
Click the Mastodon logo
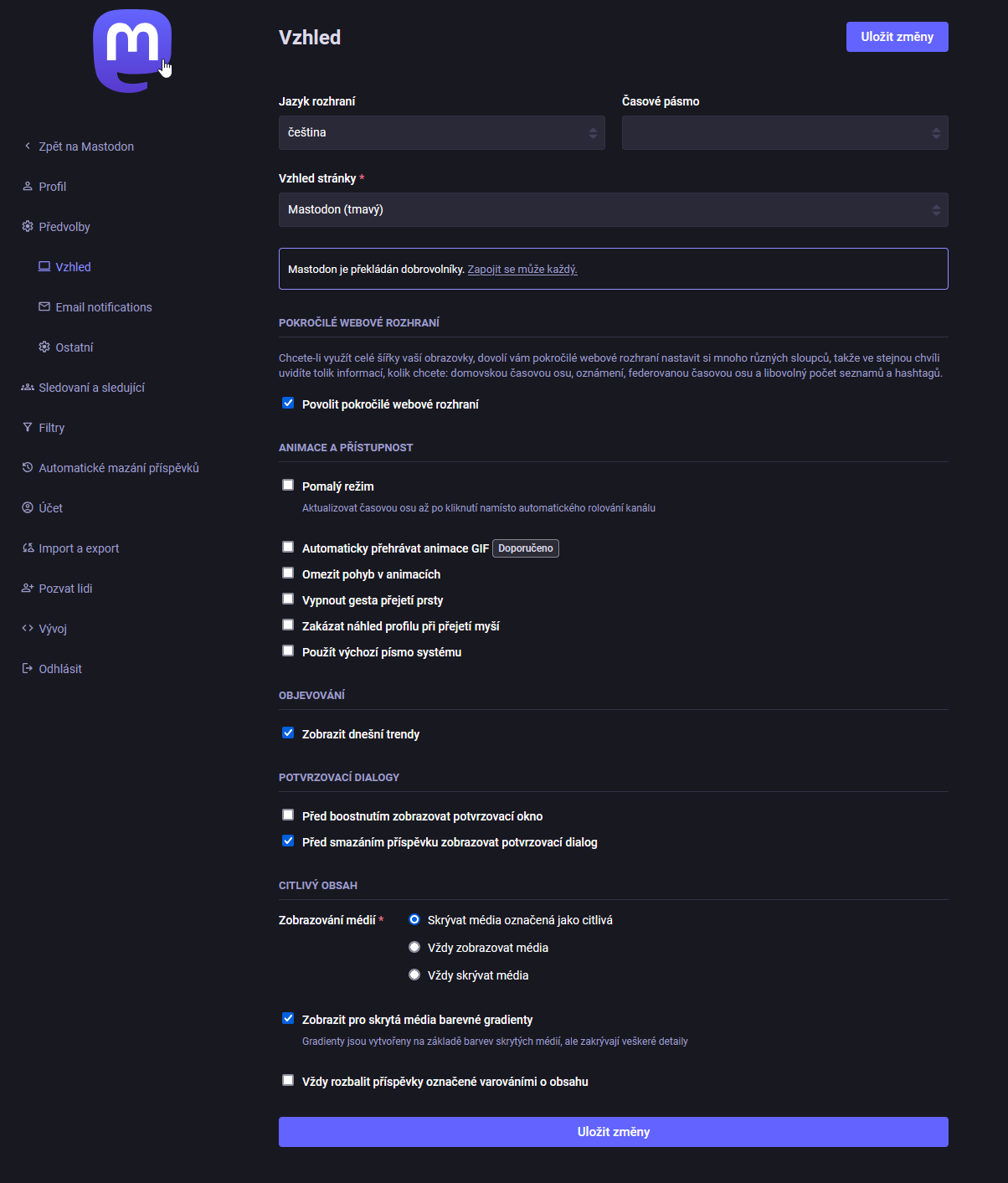coord(132,50)
